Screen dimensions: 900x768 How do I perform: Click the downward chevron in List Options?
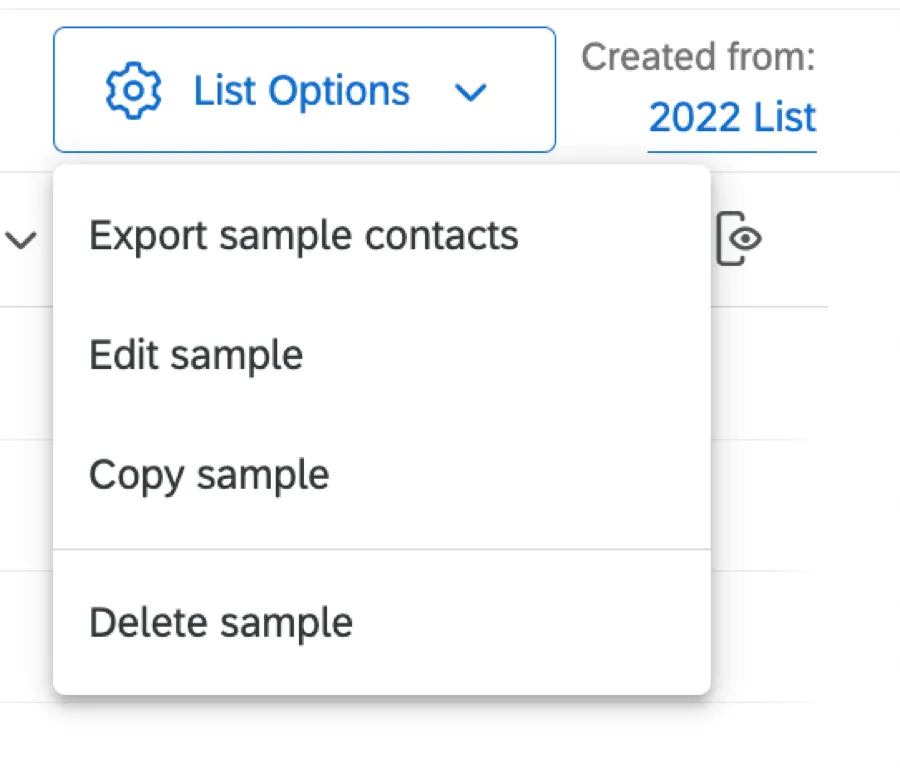pos(472,92)
